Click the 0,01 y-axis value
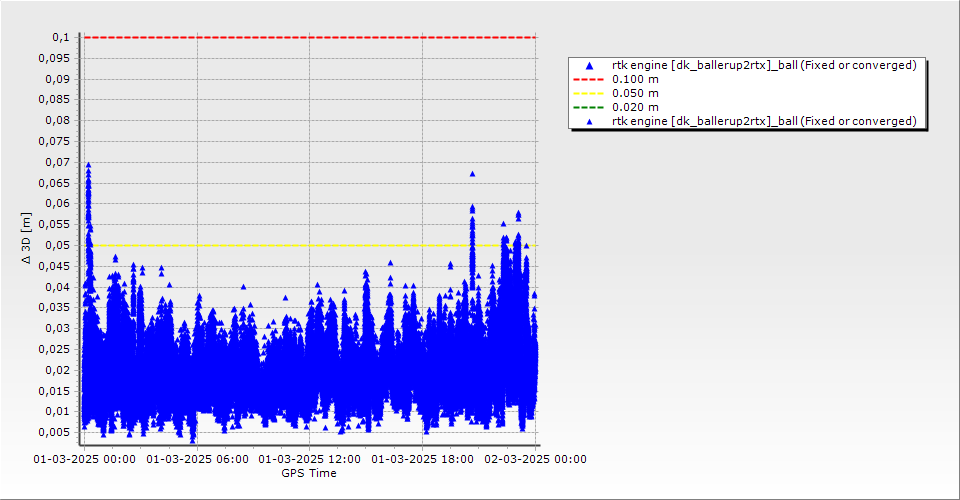The image size is (960, 500). pos(58,411)
